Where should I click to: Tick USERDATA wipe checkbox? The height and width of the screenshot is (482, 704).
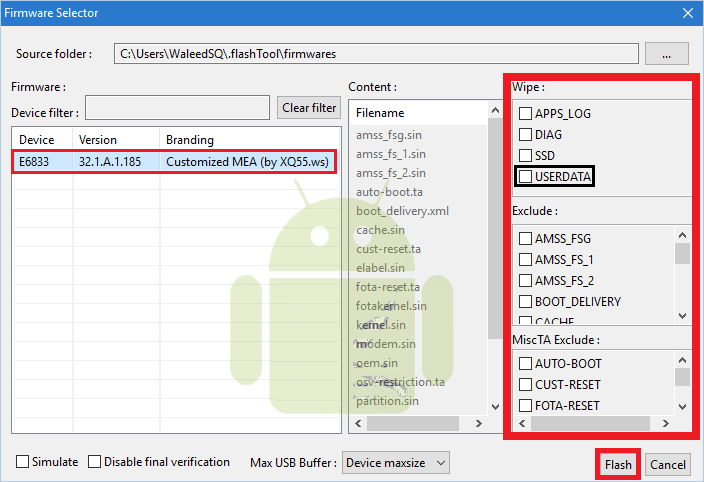coord(525,176)
